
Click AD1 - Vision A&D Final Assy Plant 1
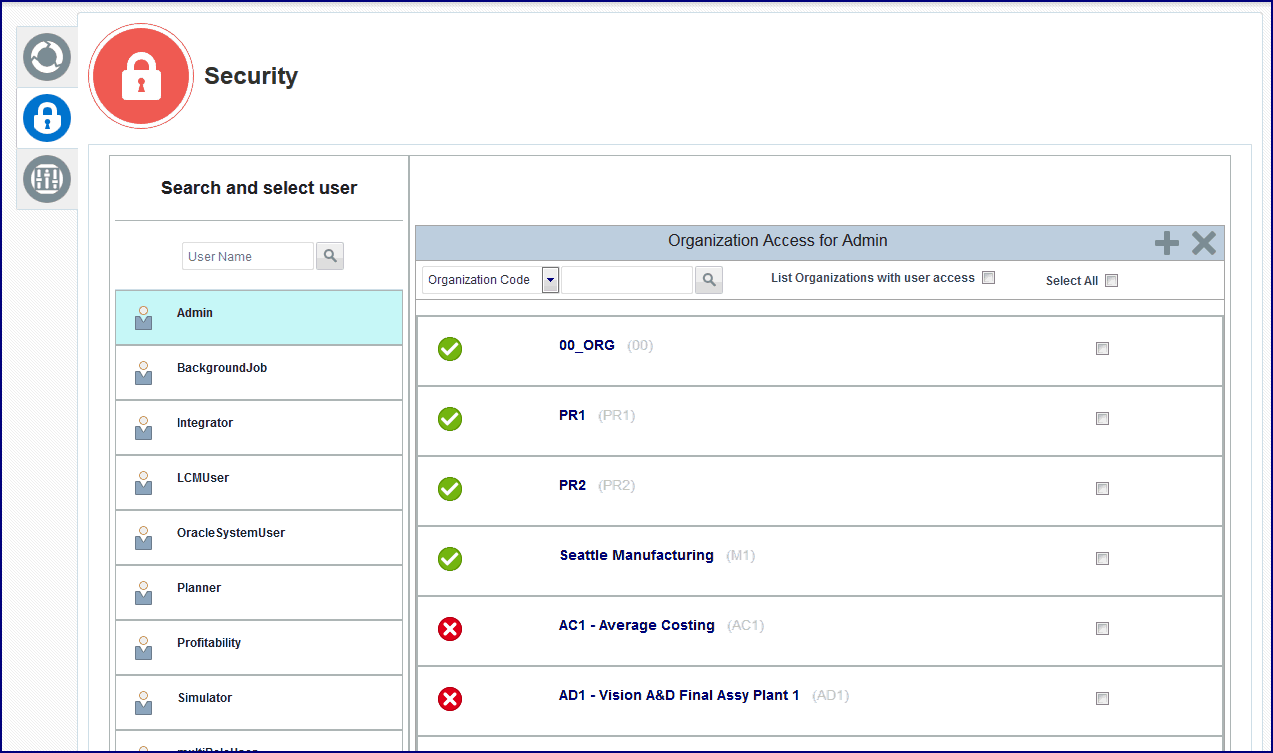[679, 696]
